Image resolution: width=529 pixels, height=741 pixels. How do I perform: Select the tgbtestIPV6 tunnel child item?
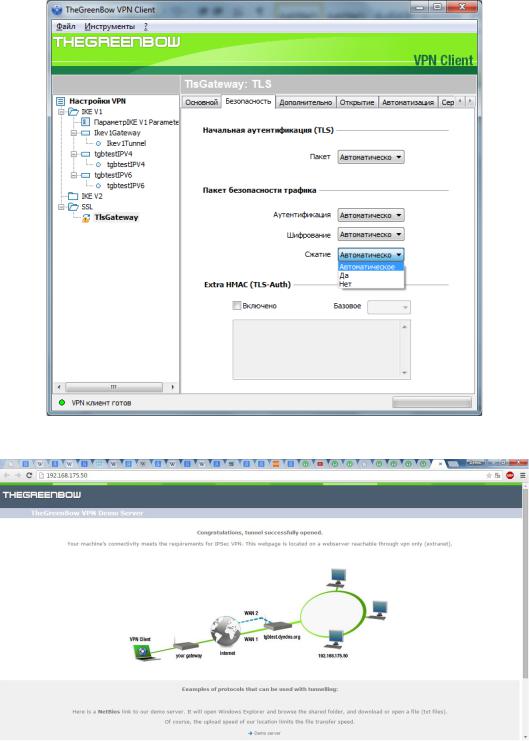[126, 186]
